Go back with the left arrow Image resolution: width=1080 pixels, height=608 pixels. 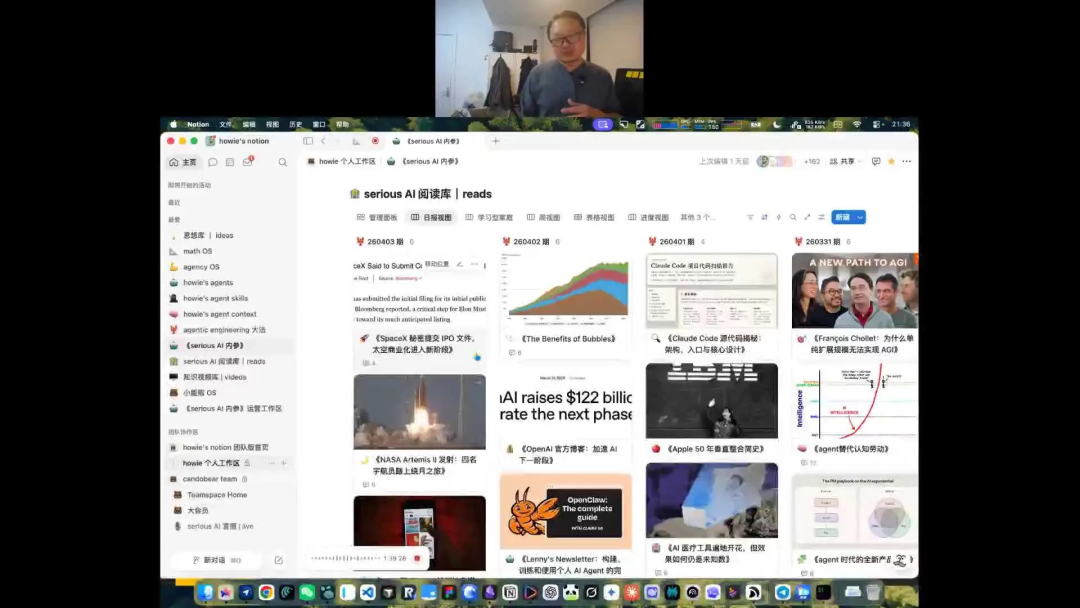323,141
